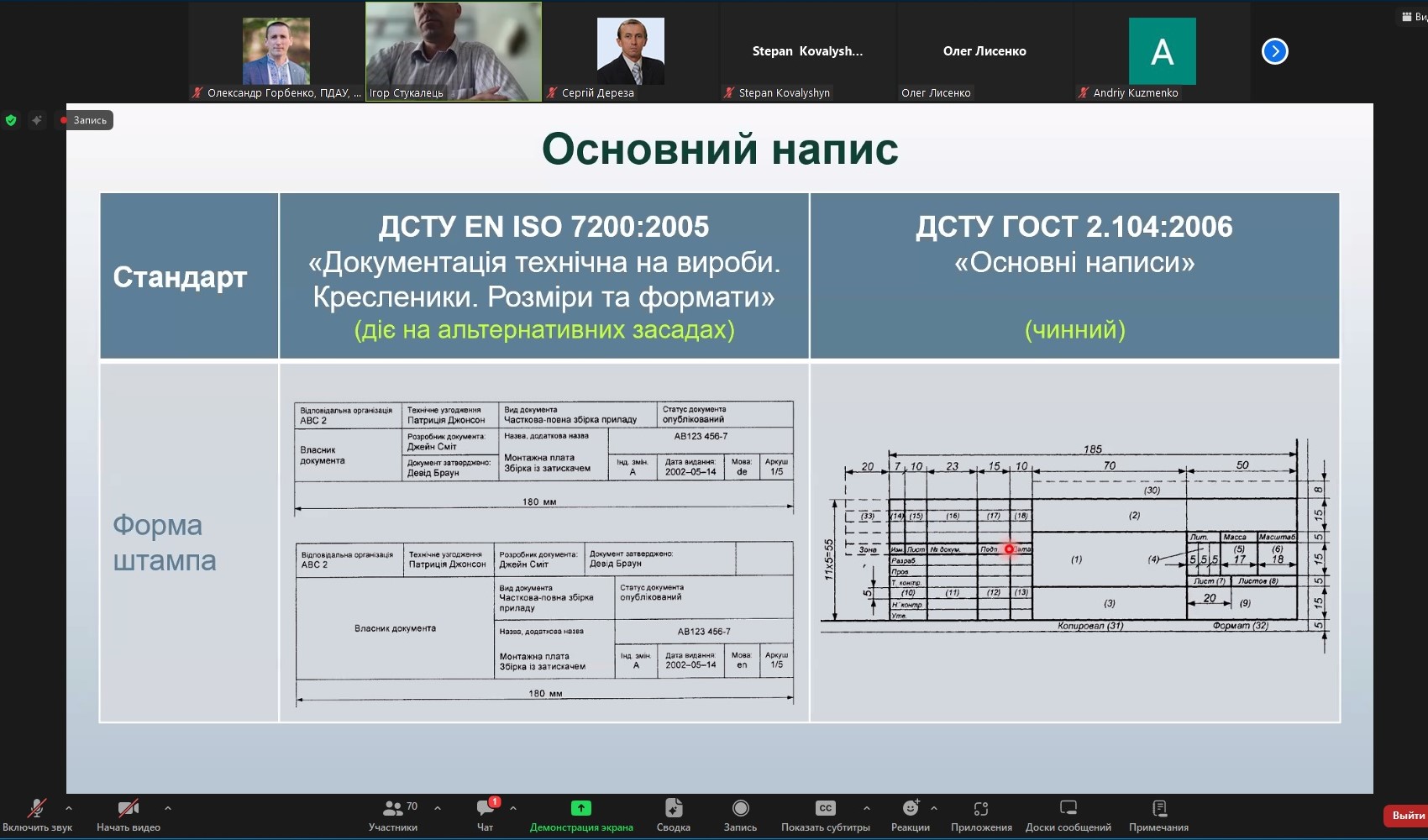Click the Стандарт table header cell
This screenshot has width=1428, height=840.
(x=189, y=276)
